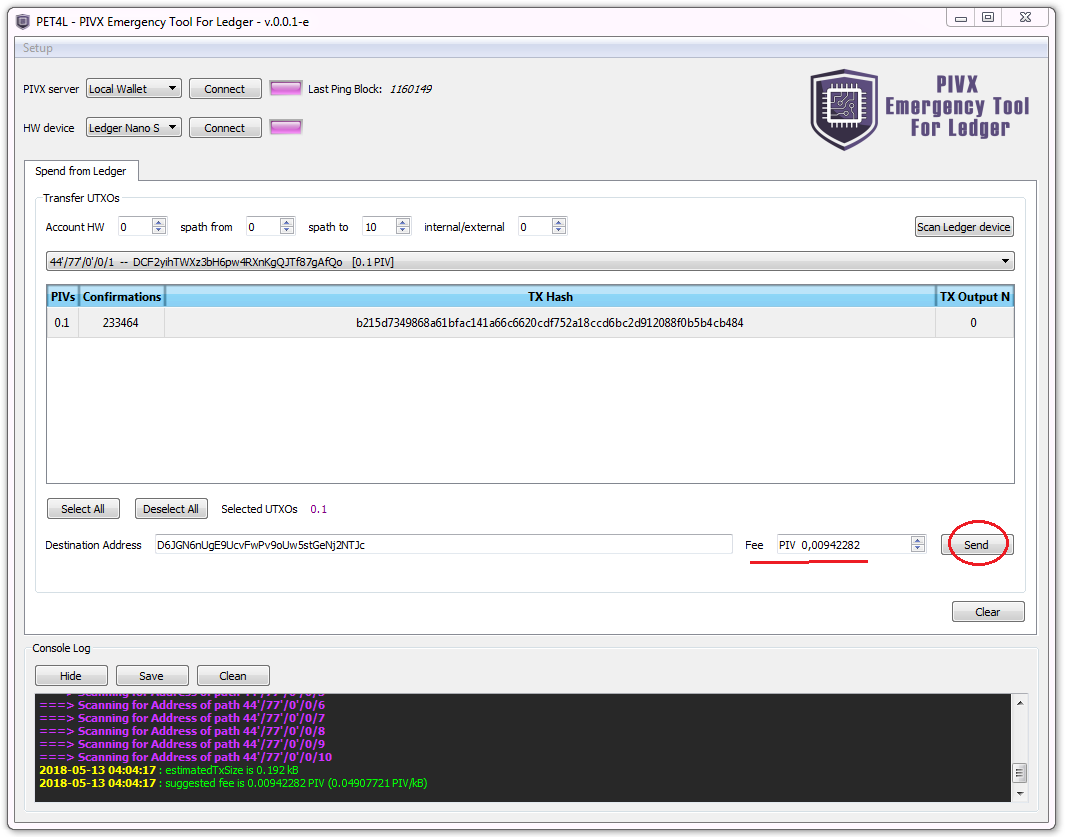This screenshot has height=837, width=1065.
Task: Select the UTXO row with hash b215d734...
Action: click(530, 323)
